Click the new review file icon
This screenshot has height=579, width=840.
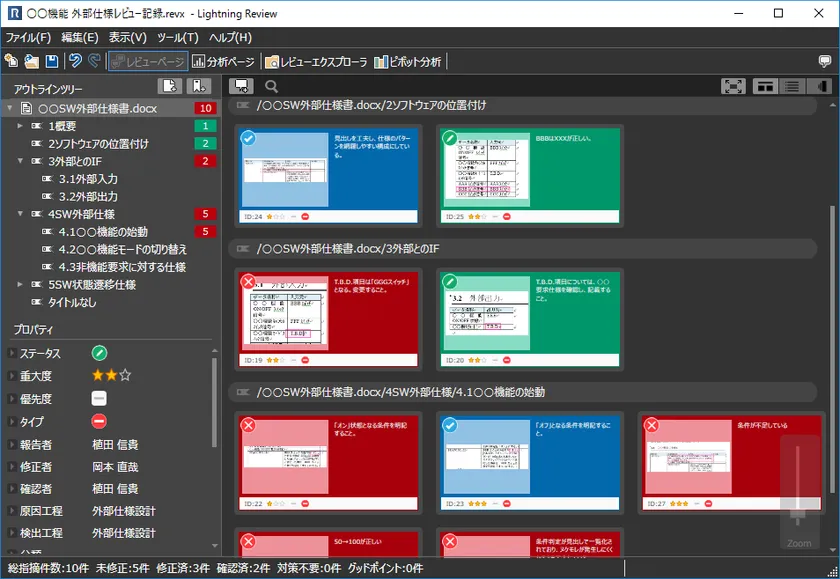coord(11,62)
